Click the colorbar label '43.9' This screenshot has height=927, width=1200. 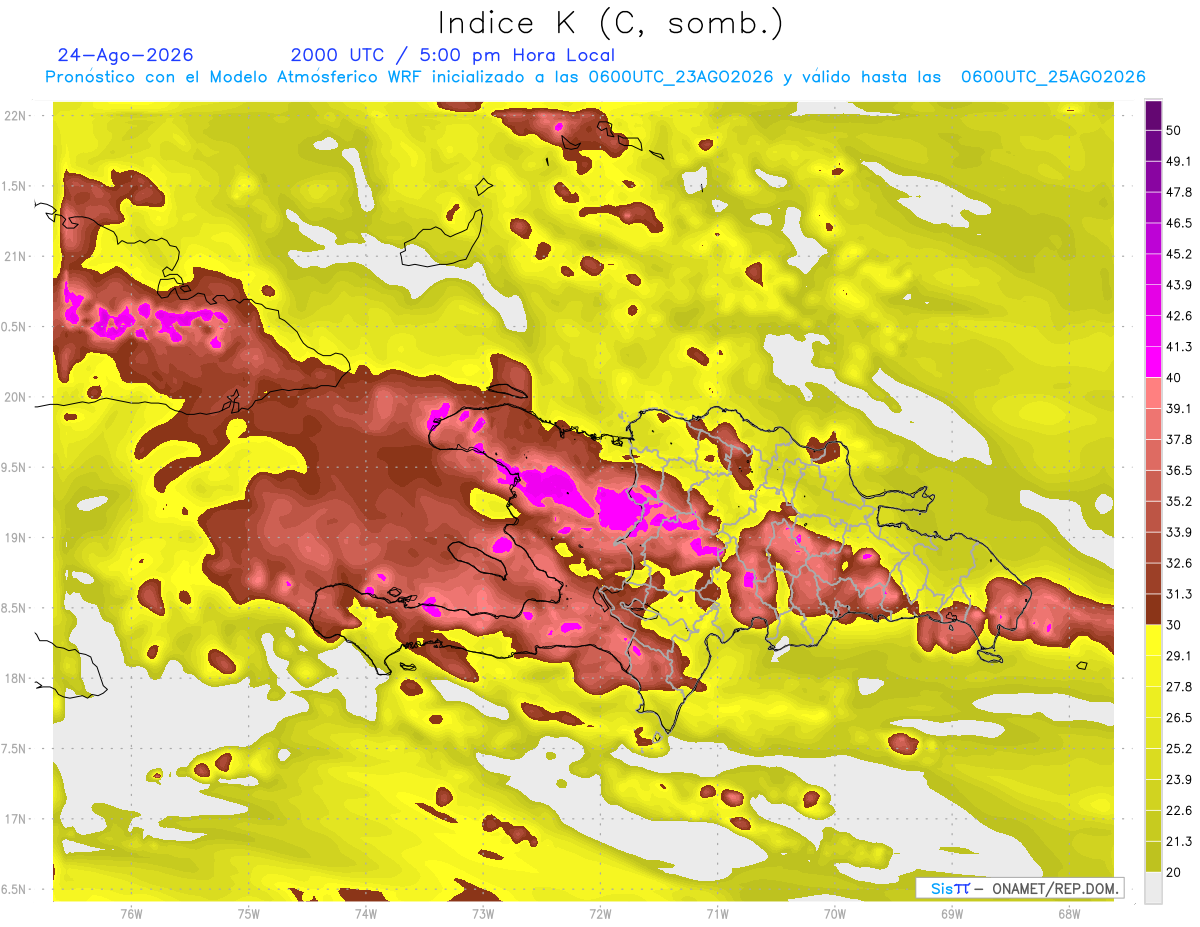(1179, 285)
